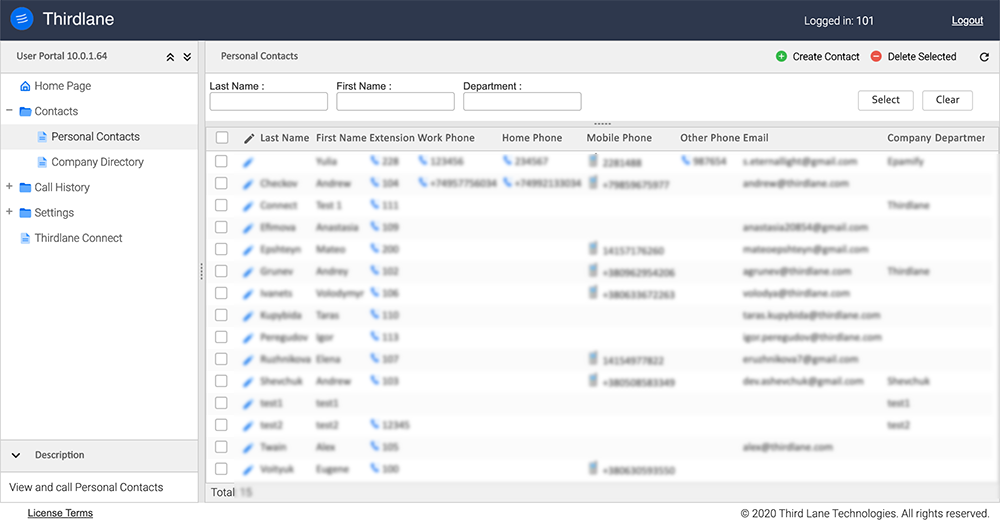Edit the Shevchuk contact with pencil icon
The image size is (1000, 524).
point(248,382)
